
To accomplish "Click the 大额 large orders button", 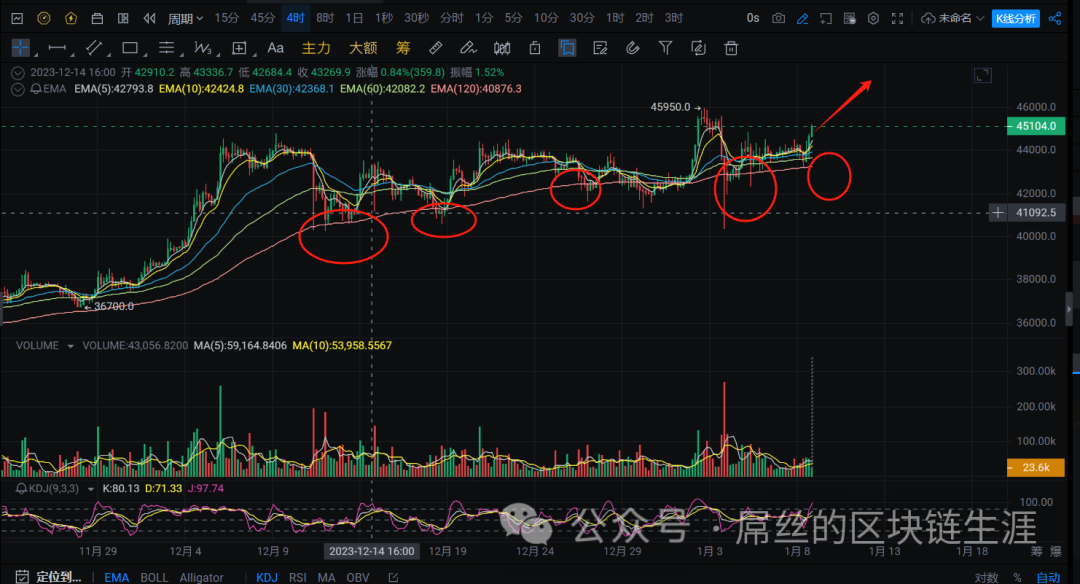I will tap(363, 48).
